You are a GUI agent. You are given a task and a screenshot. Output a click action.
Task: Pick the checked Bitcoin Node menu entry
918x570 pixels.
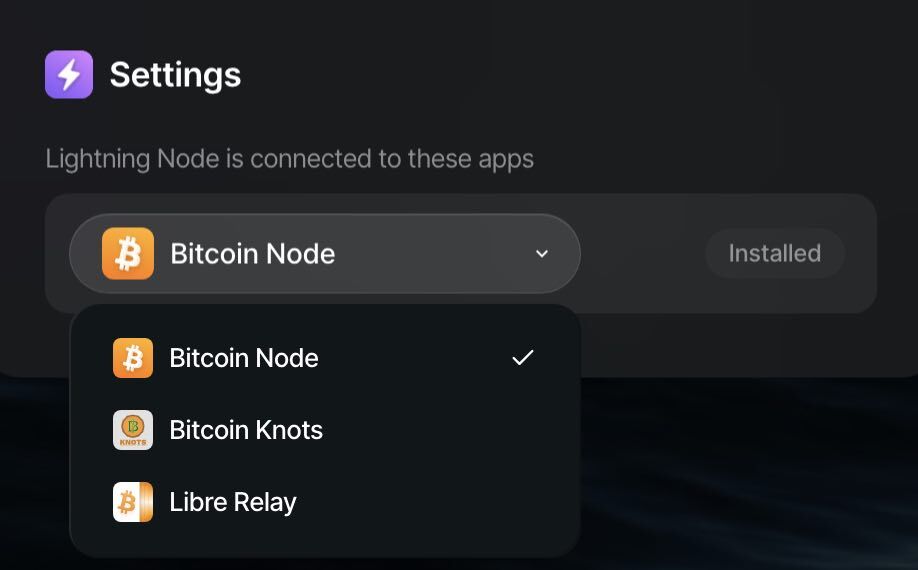[x=325, y=358]
